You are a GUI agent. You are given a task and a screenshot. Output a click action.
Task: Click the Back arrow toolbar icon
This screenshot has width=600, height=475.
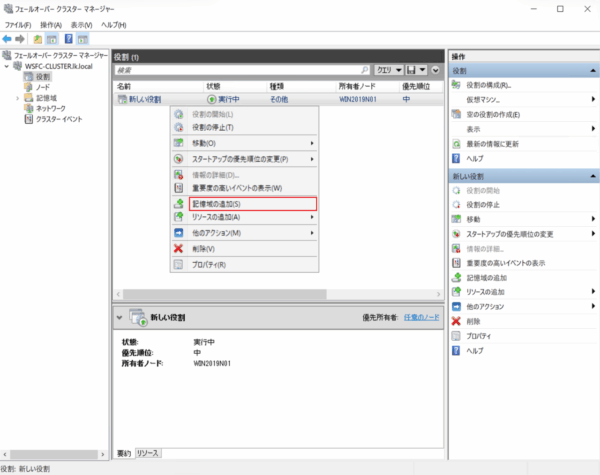point(7,39)
